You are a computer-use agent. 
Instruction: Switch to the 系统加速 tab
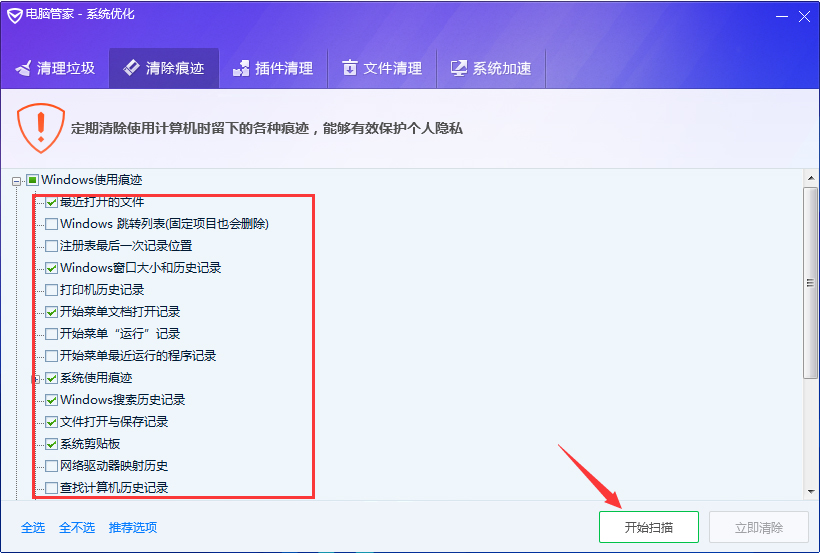[x=490, y=68]
